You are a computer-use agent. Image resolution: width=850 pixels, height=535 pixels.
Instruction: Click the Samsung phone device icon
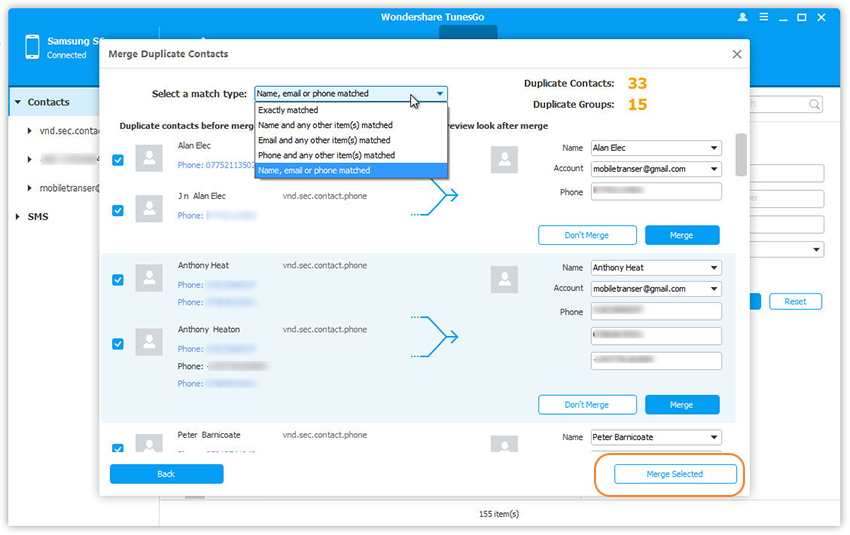tap(32, 47)
